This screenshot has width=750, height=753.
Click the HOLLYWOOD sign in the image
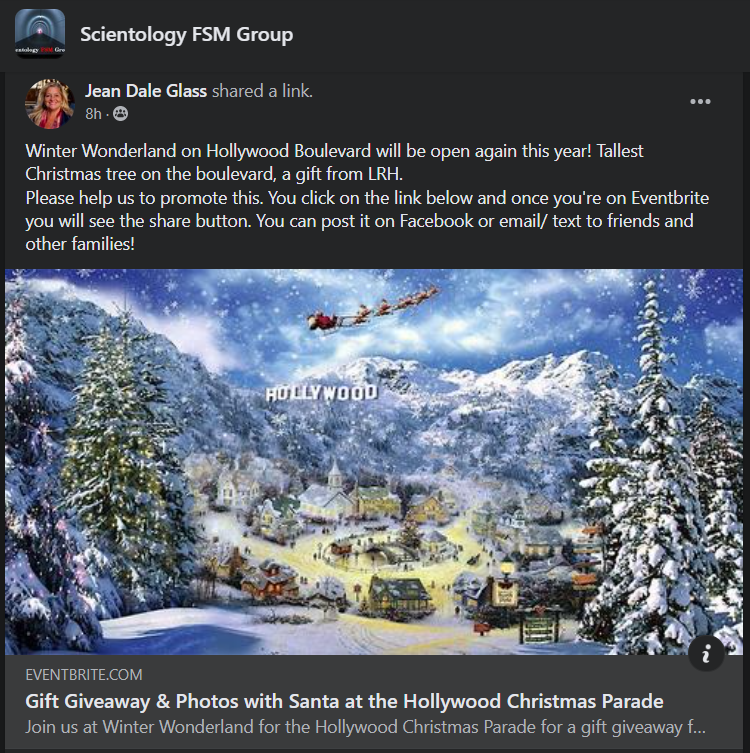tap(322, 393)
